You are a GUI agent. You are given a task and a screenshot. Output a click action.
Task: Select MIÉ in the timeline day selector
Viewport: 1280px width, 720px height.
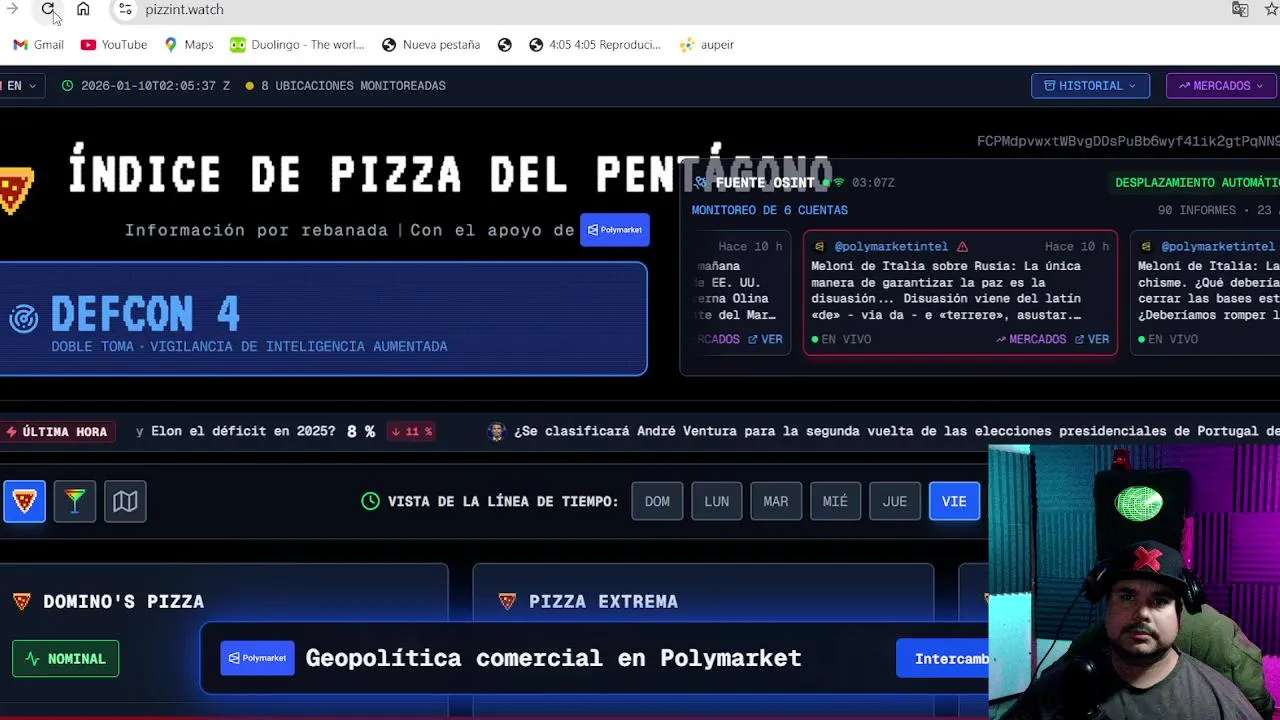click(x=835, y=501)
